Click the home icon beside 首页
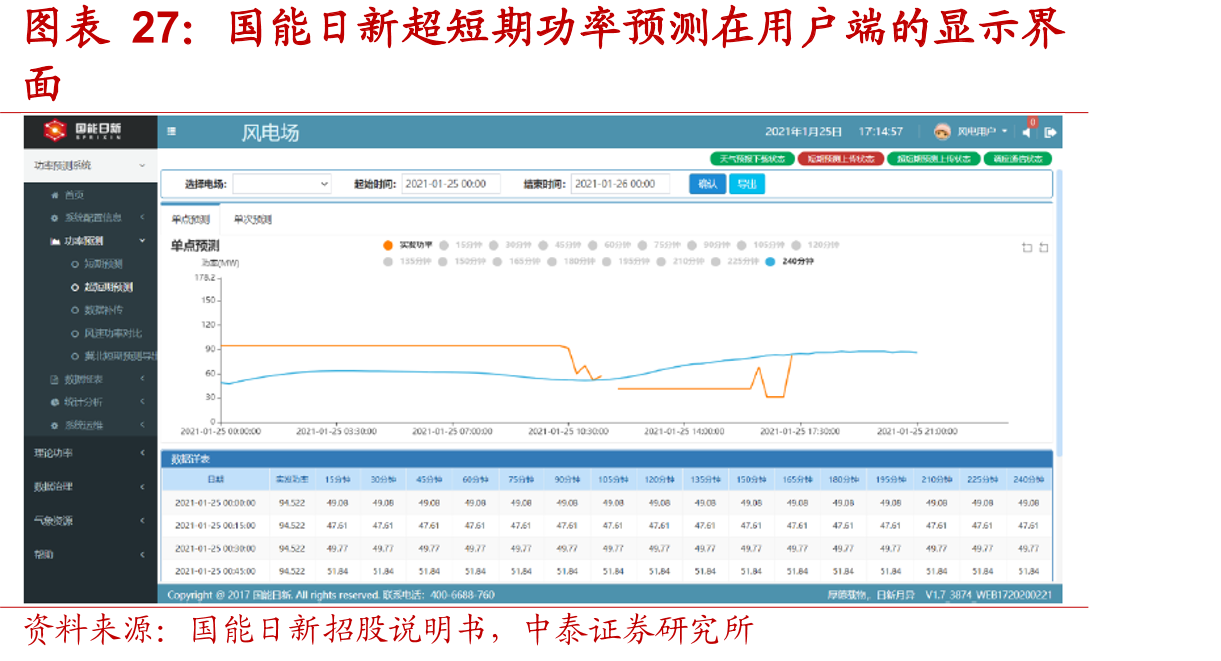This screenshot has width=1221, height=661. click(54, 195)
